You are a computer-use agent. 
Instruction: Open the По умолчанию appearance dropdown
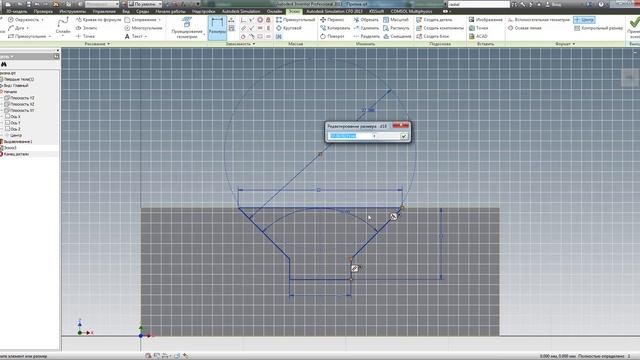tap(145, 4)
